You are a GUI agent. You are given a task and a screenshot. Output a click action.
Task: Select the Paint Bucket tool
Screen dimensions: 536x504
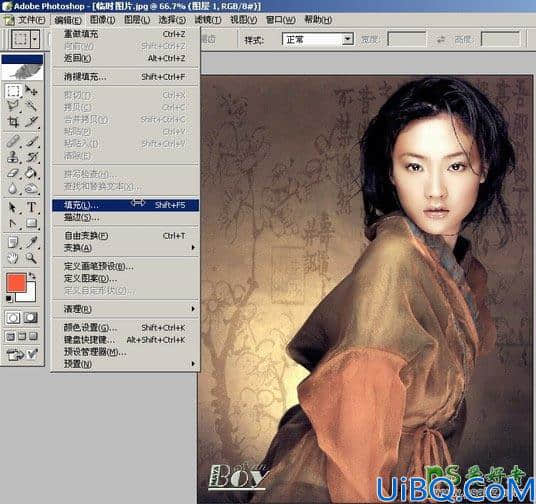31,173
